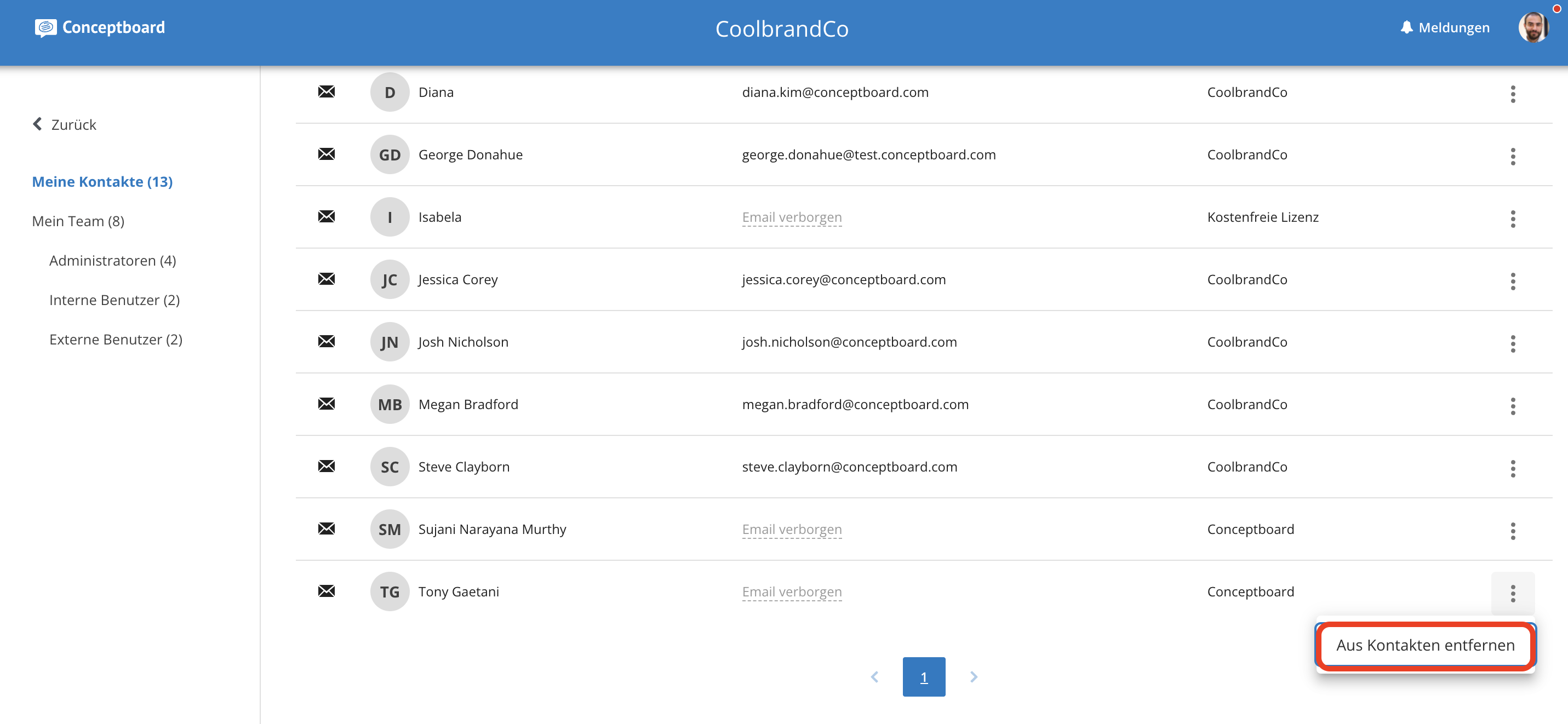Open the three-dot menu for Steve Clayborn
Screen dimensions: 1568x724
click(1513, 468)
